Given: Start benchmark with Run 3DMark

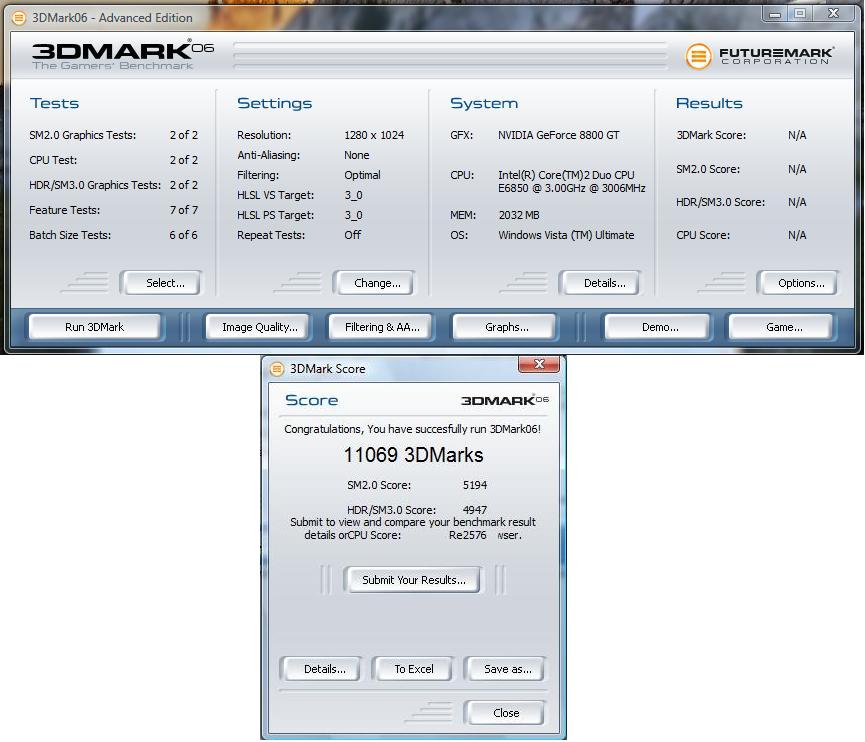Looking at the screenshot, I should [95, 327].
